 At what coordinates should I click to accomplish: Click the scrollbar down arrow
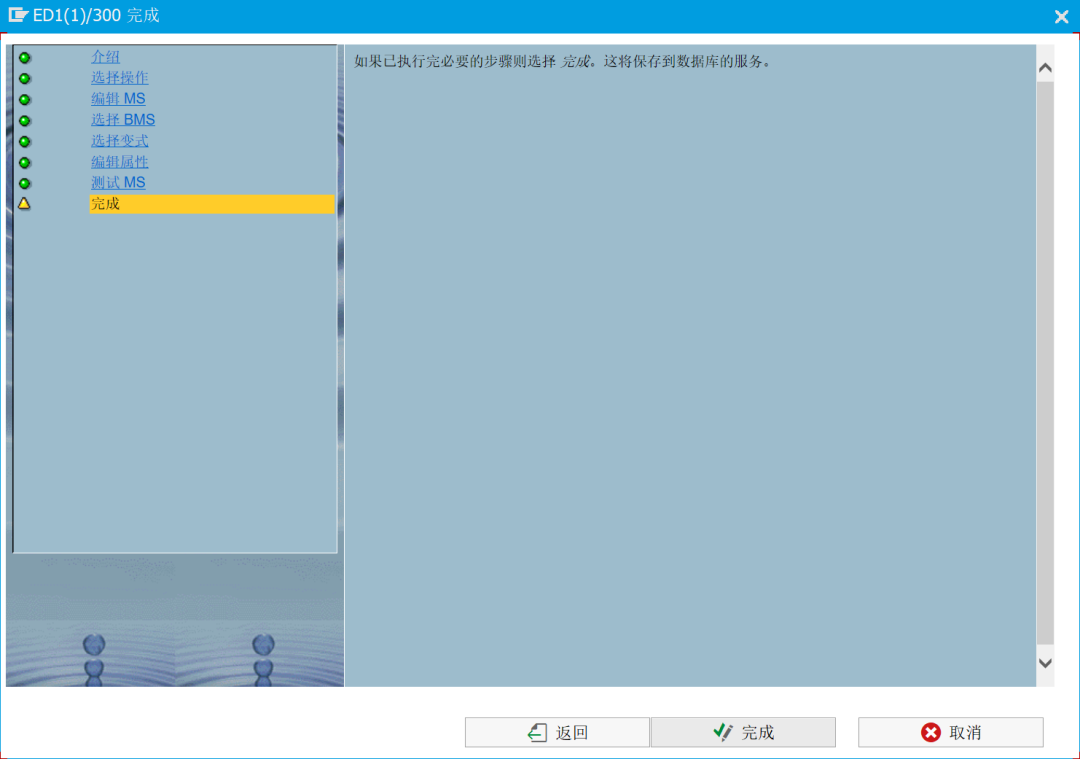click(x=1045, y=663)
